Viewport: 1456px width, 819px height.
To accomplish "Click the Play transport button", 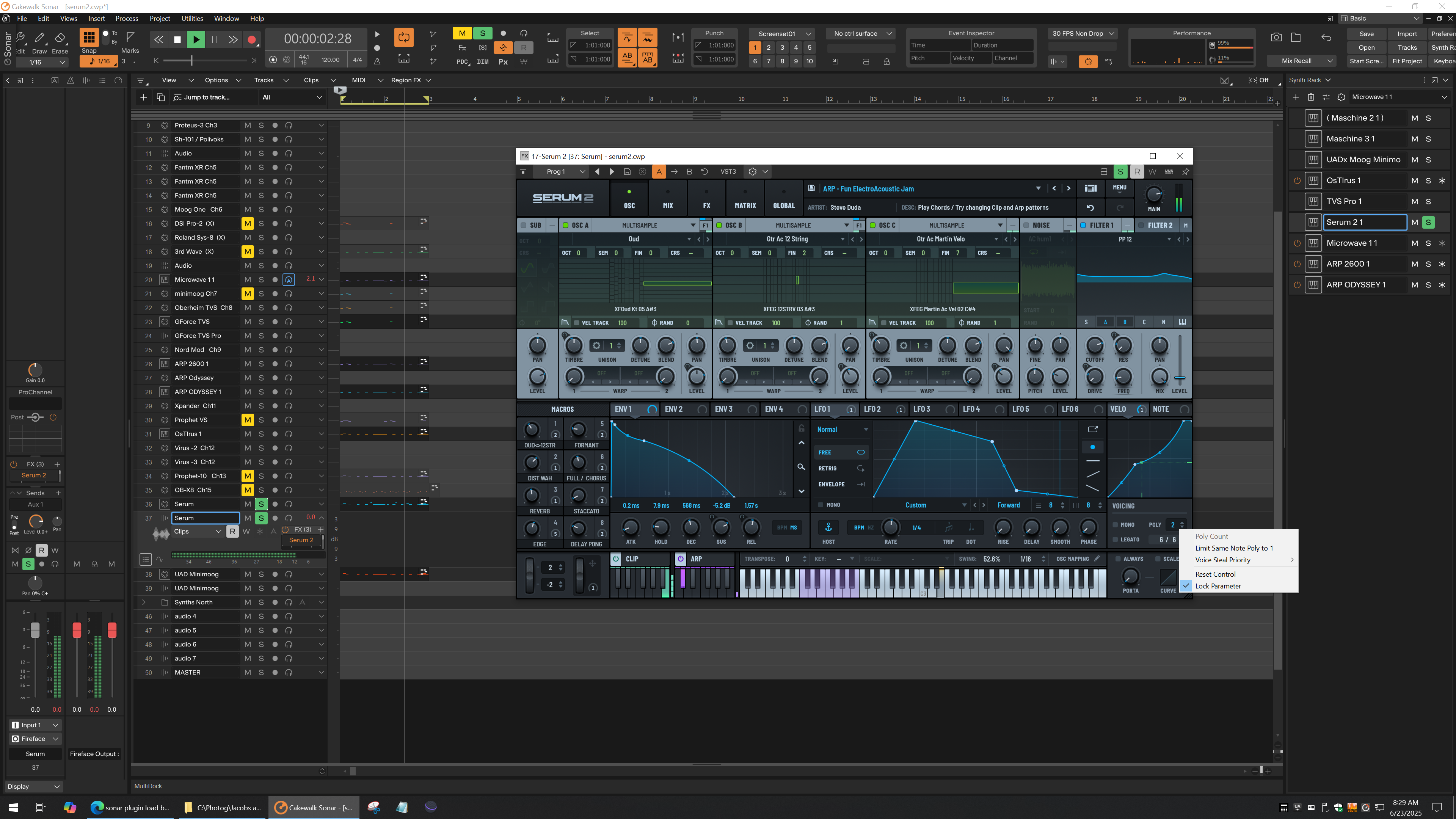I will [x=196, y=39].
